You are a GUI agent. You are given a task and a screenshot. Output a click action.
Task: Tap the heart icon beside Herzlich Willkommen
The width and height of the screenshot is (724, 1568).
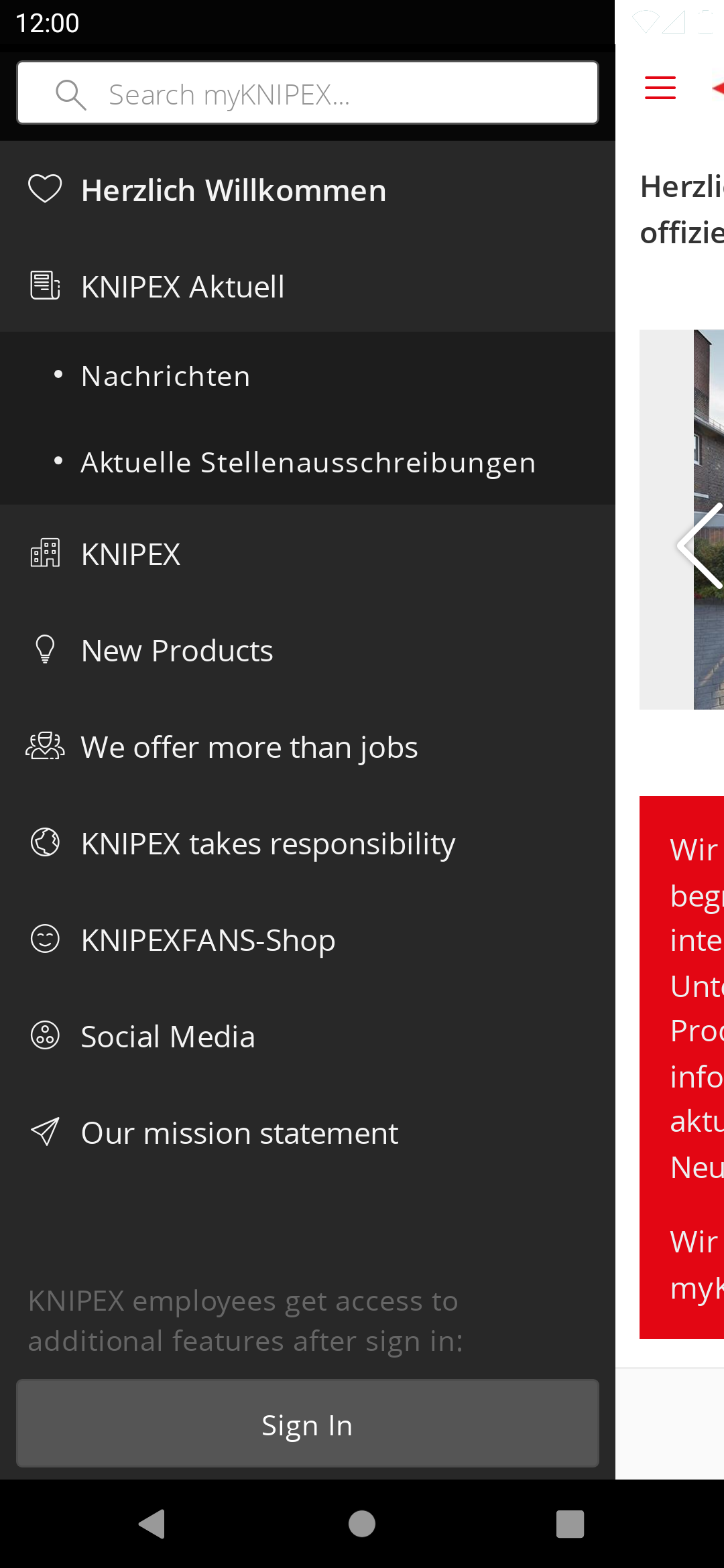(45, 190)
